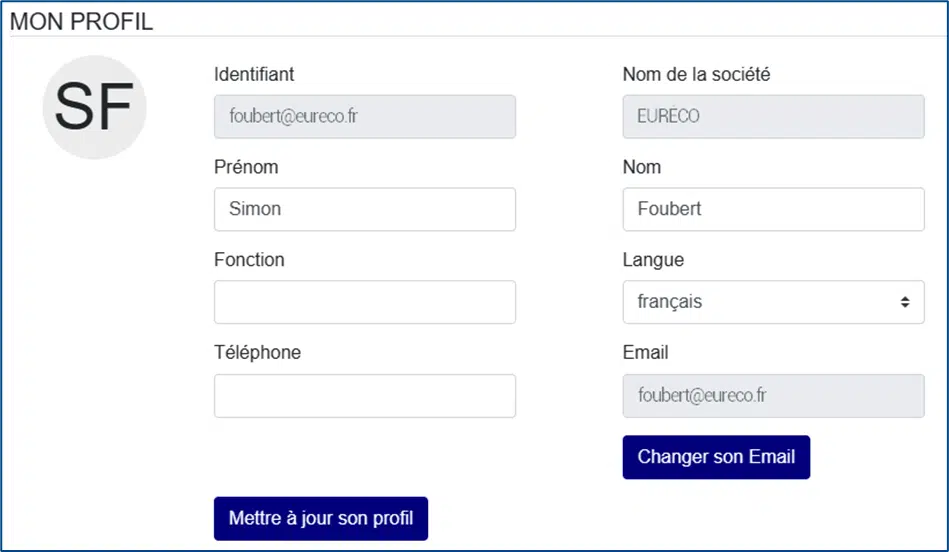949x552 pixels.
Task: Focus the Nom field containing Foubert
Action: pyautogui.click(x=773, y=209)
